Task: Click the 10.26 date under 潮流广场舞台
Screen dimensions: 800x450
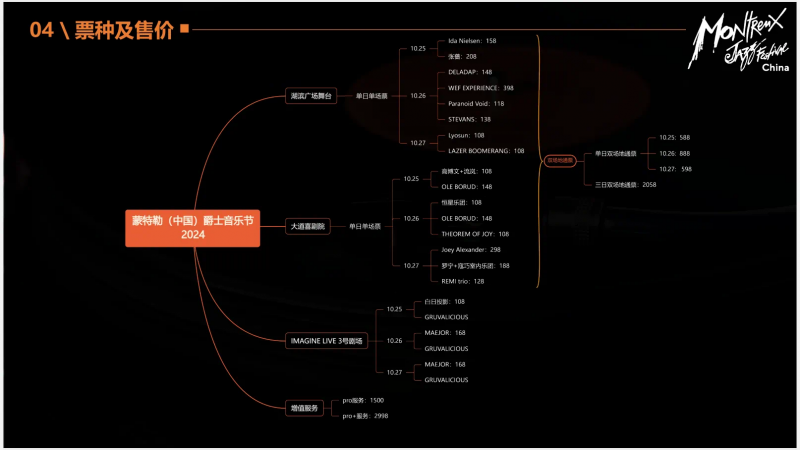Action: tap(418, 95)
